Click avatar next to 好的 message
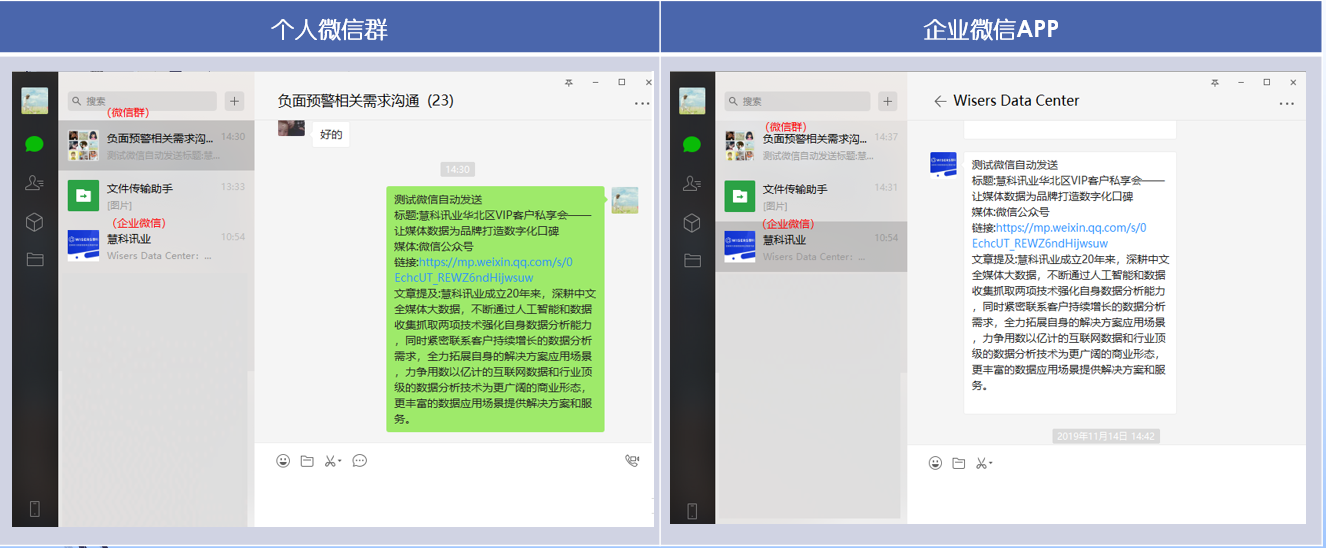This screenshot has width=1326, height=548. (291, 128)
